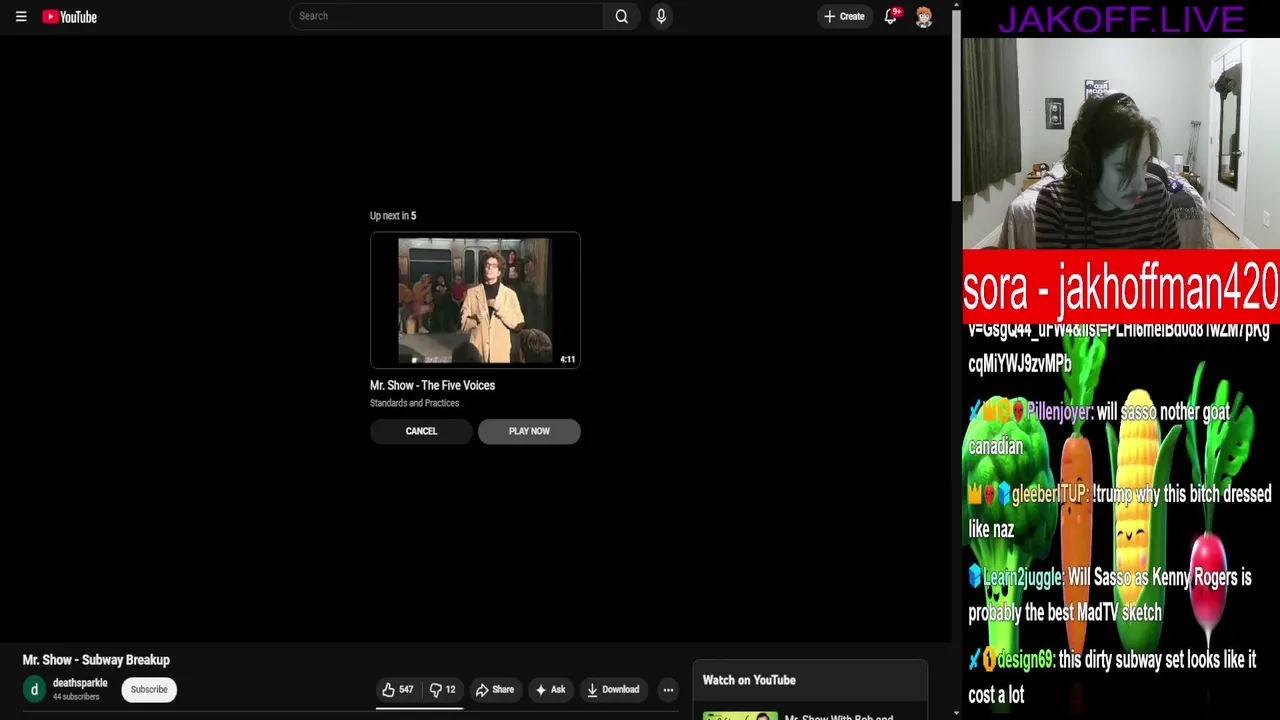Click Pillenjoyer's chat message

pos(1099,429)
